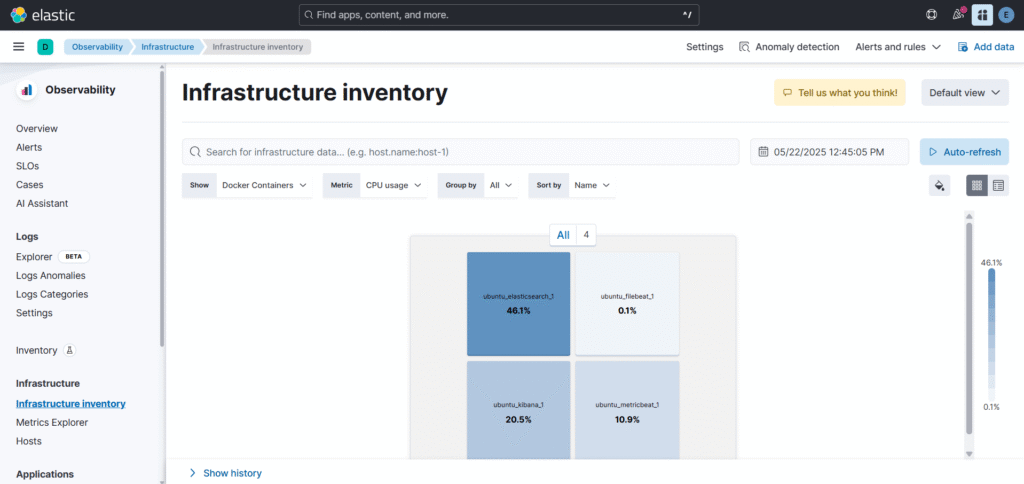Open Alerts in the sidebar
1024x484 pixels.
pyautogui.click(x=29, y=148)
